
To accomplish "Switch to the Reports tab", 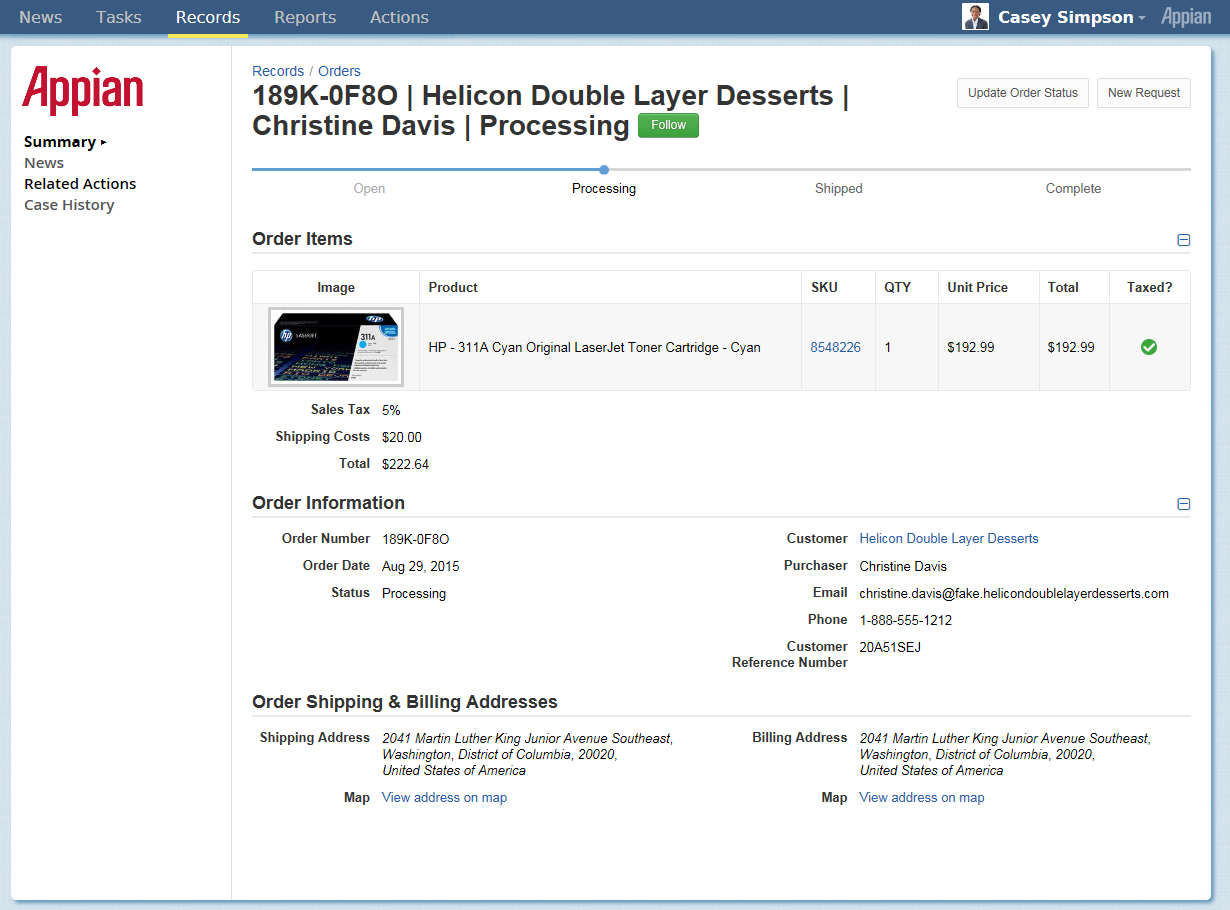I will pyautogui.click(x=305, y=17).
